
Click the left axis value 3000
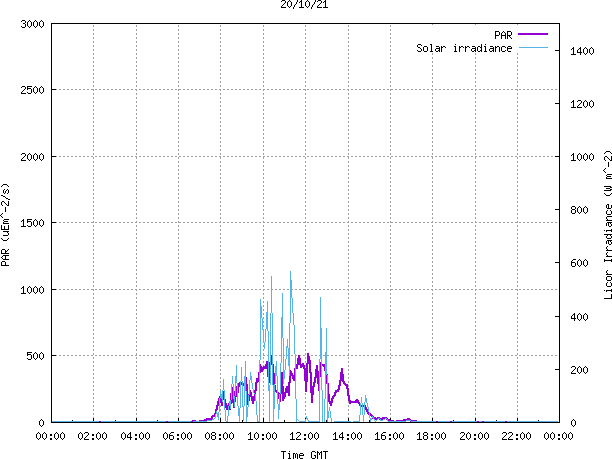tap(32, 24)
